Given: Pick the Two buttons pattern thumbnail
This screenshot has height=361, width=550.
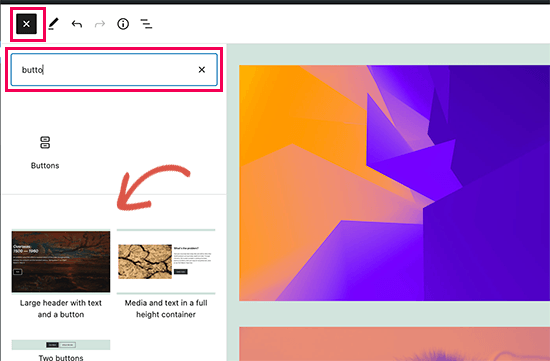Looking at the screenshot, I should point(61,345).
